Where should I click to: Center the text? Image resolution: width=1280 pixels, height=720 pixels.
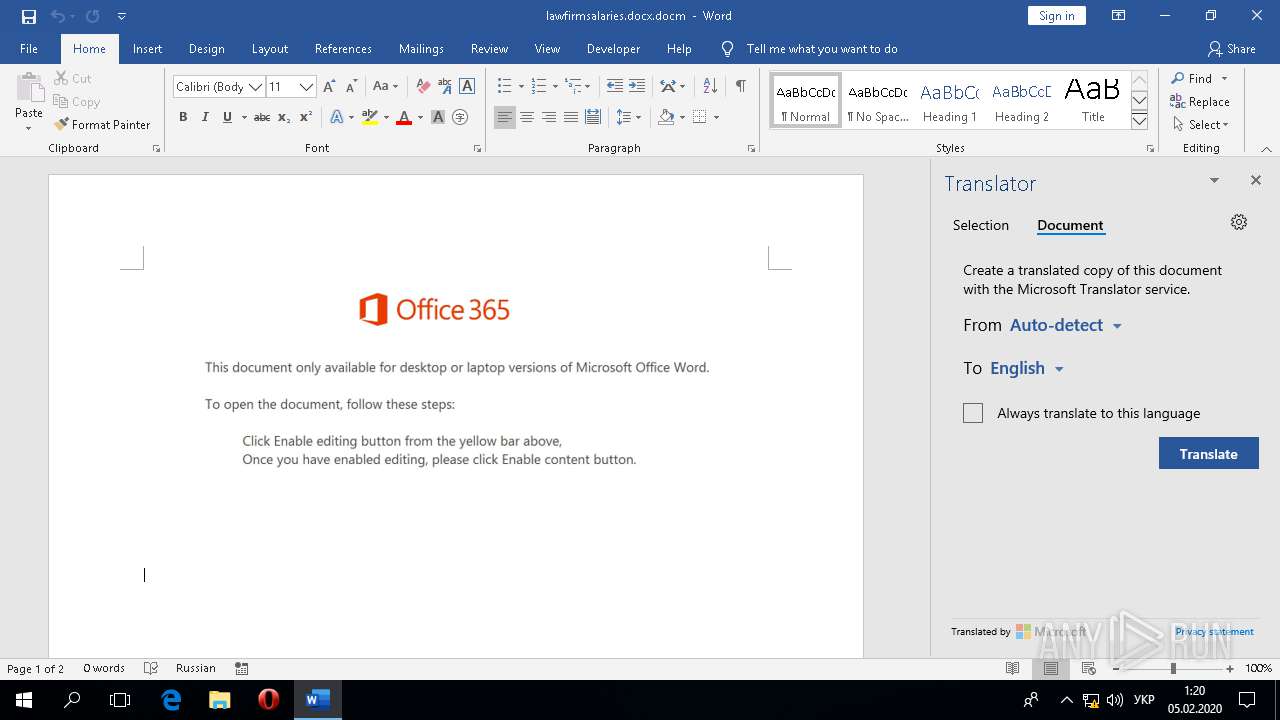(527, 117)
